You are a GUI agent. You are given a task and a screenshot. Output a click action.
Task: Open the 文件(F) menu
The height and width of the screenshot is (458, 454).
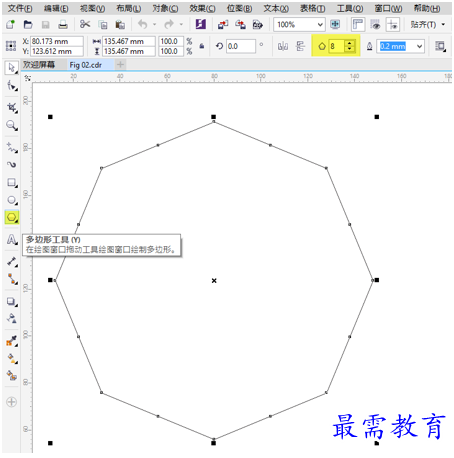point(20,8)
